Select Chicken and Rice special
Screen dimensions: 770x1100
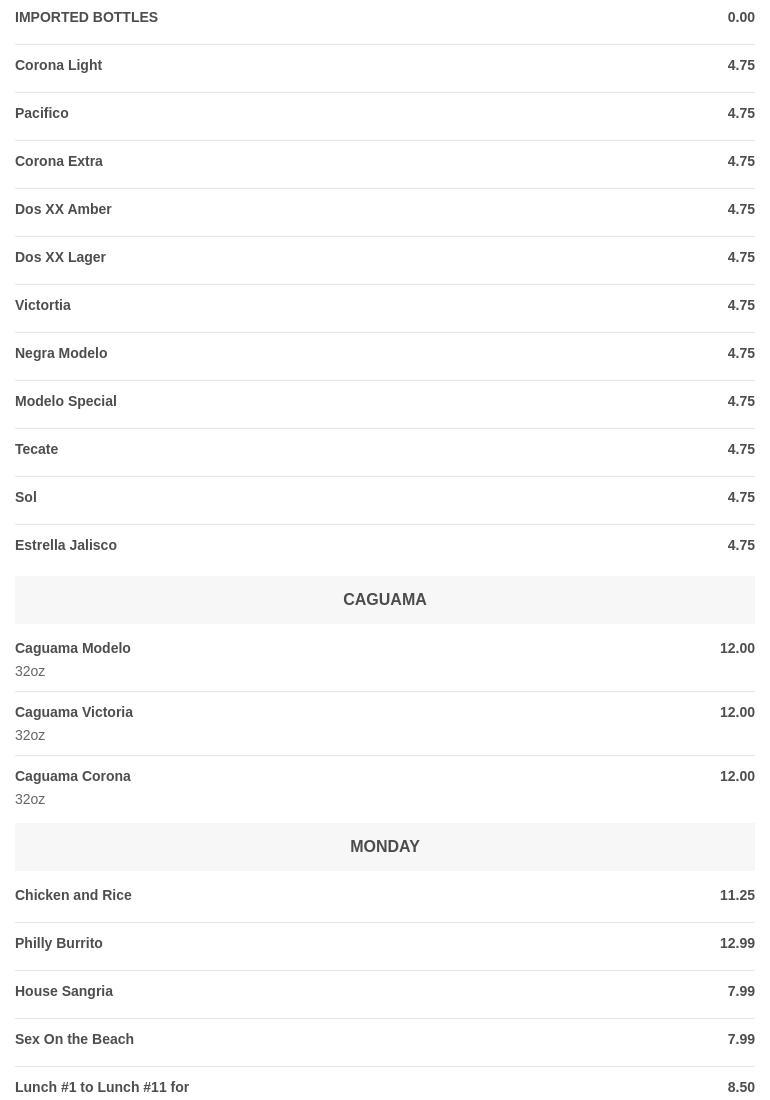click(73, 895)
